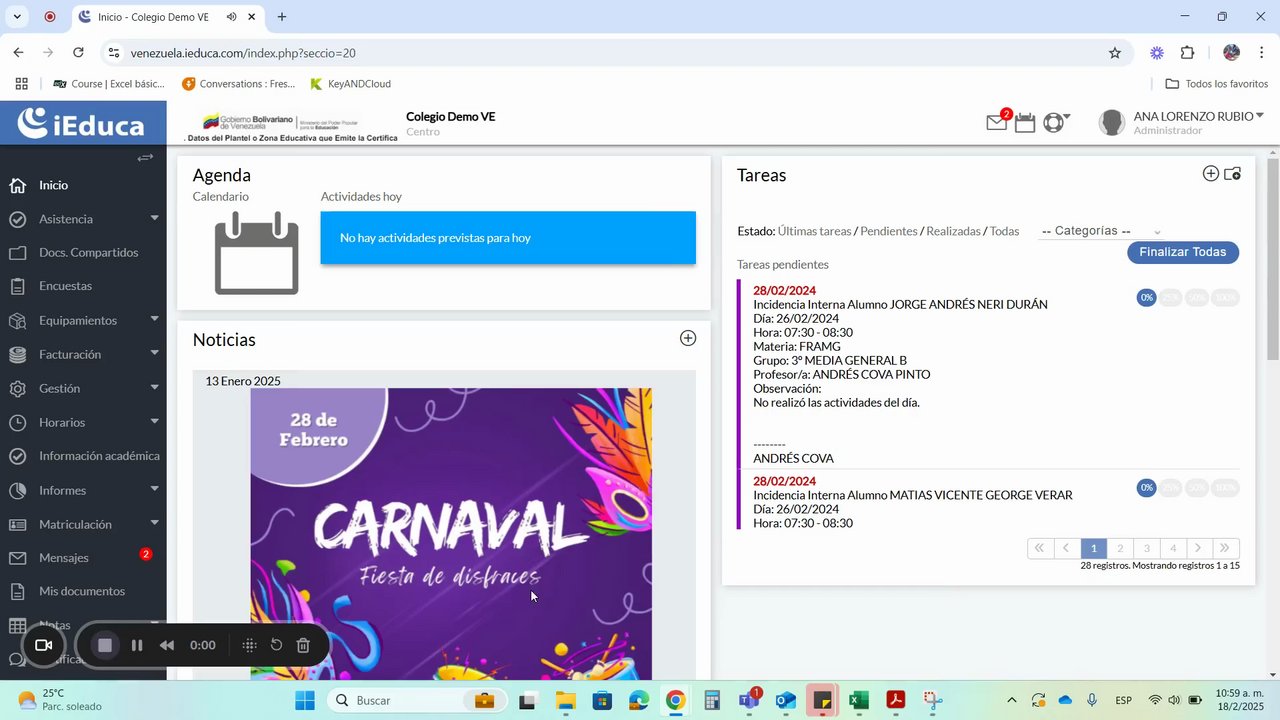Screen dimensions: 1280x720
Task: Click the 'No hay actividades previstas' banner
Action: click(x=508, y=238)
